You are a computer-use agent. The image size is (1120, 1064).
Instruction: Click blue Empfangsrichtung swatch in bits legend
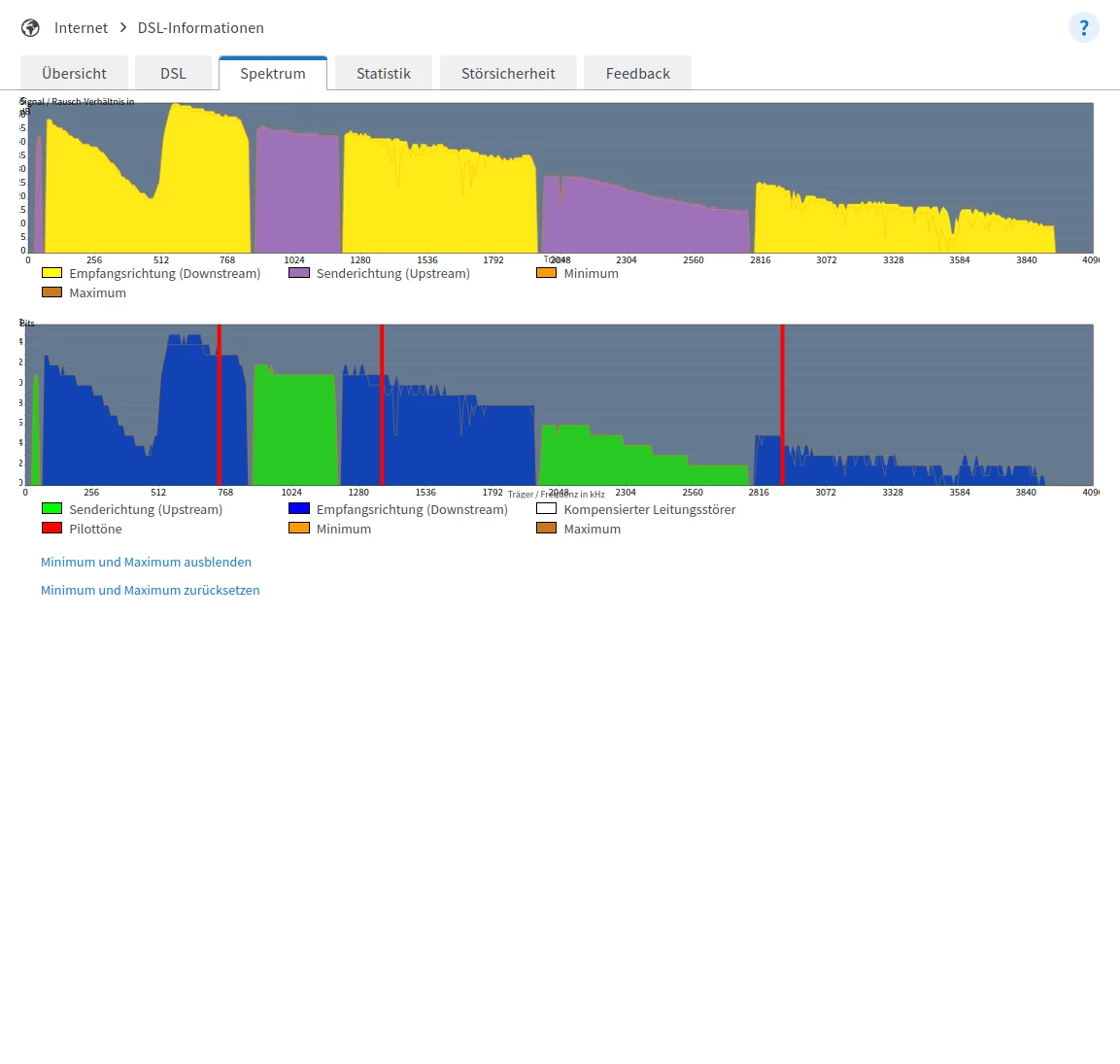point(299,509)
